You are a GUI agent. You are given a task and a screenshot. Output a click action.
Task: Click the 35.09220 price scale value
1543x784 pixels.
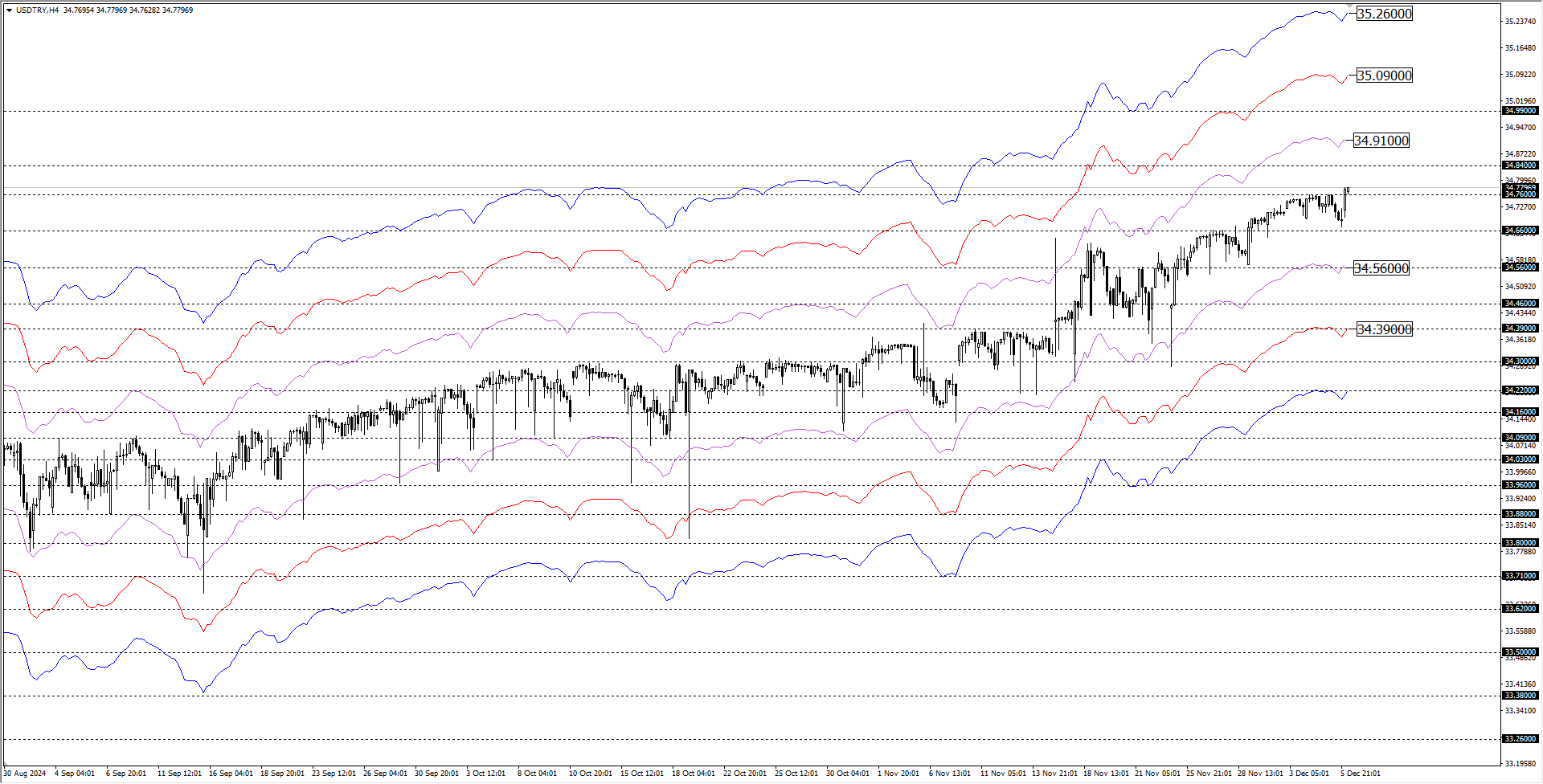click(1520, 75)
